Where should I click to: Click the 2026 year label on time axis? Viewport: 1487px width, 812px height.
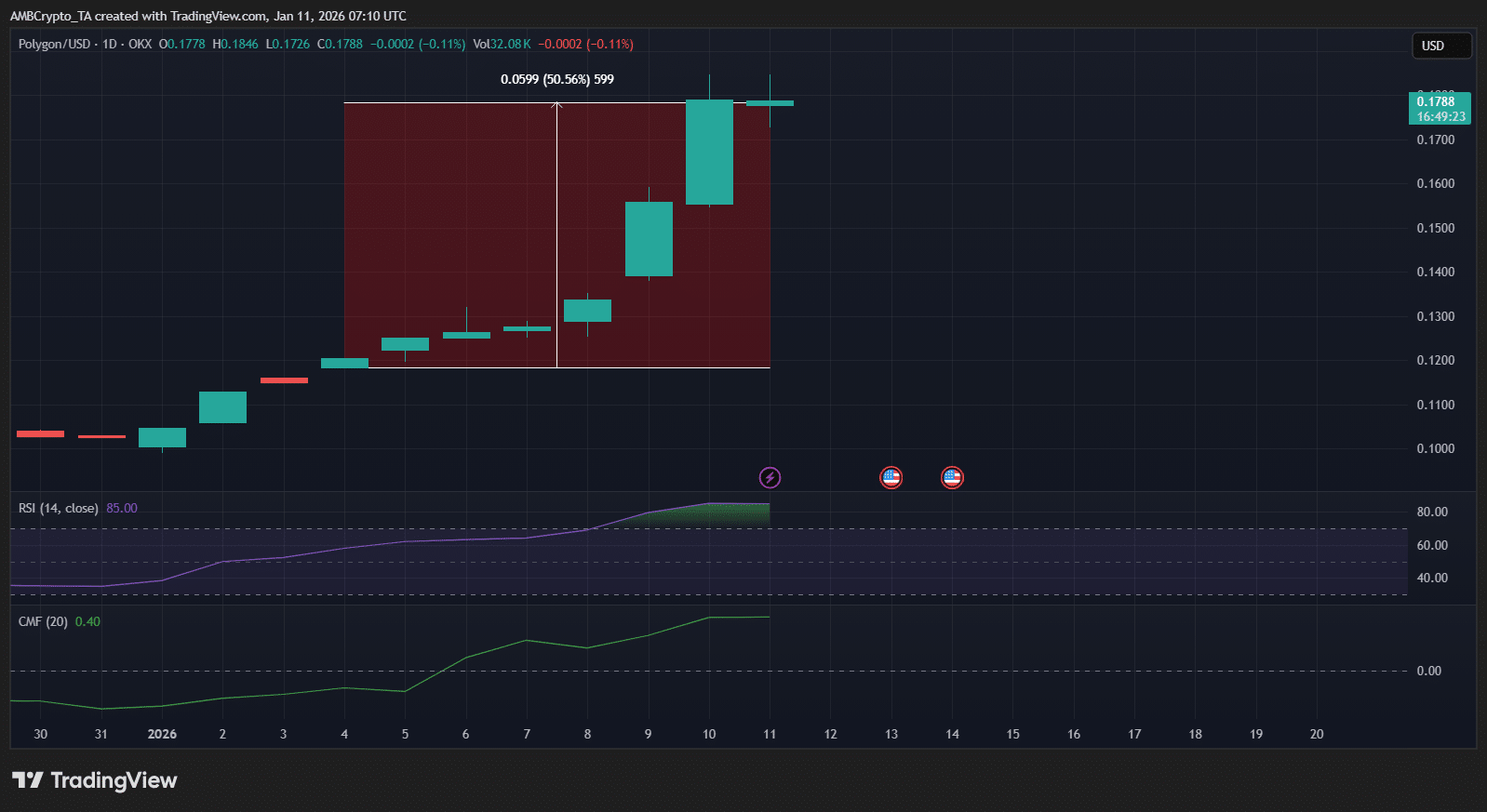click(162, 734)
